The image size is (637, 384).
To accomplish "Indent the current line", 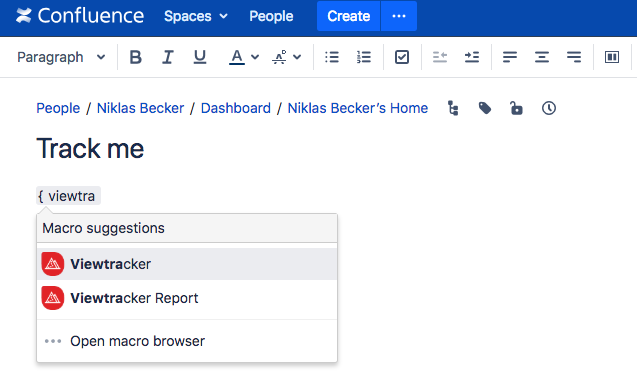I will pos(472,57).
